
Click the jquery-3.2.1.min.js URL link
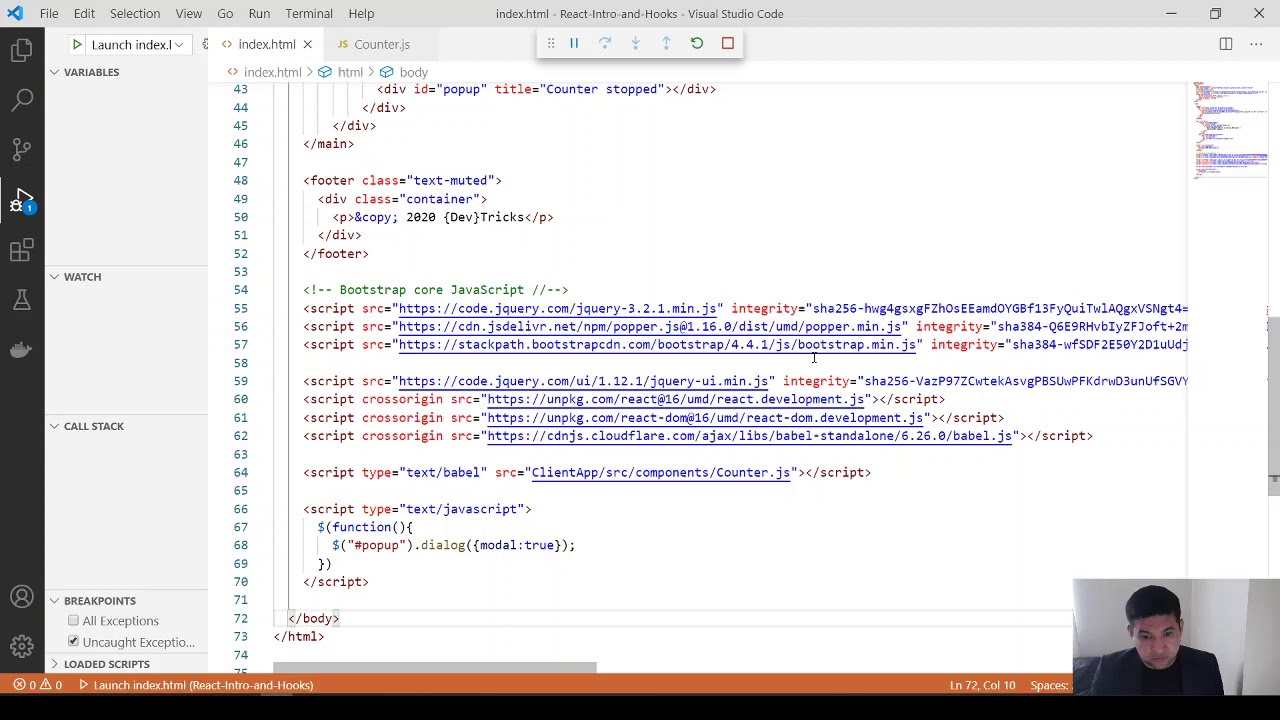click(557, 308)
